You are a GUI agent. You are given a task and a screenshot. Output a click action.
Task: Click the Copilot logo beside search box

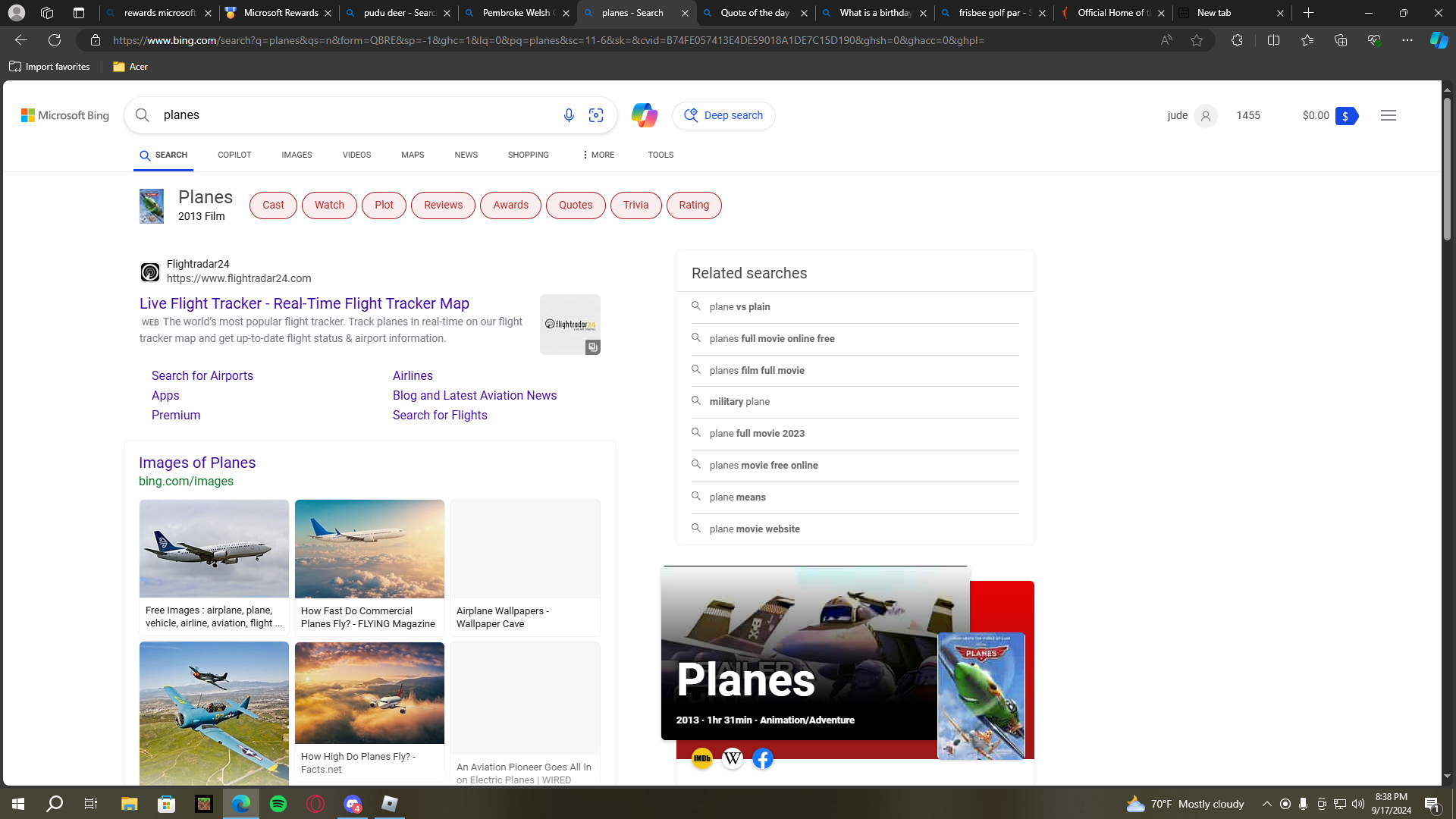(644, 115)
